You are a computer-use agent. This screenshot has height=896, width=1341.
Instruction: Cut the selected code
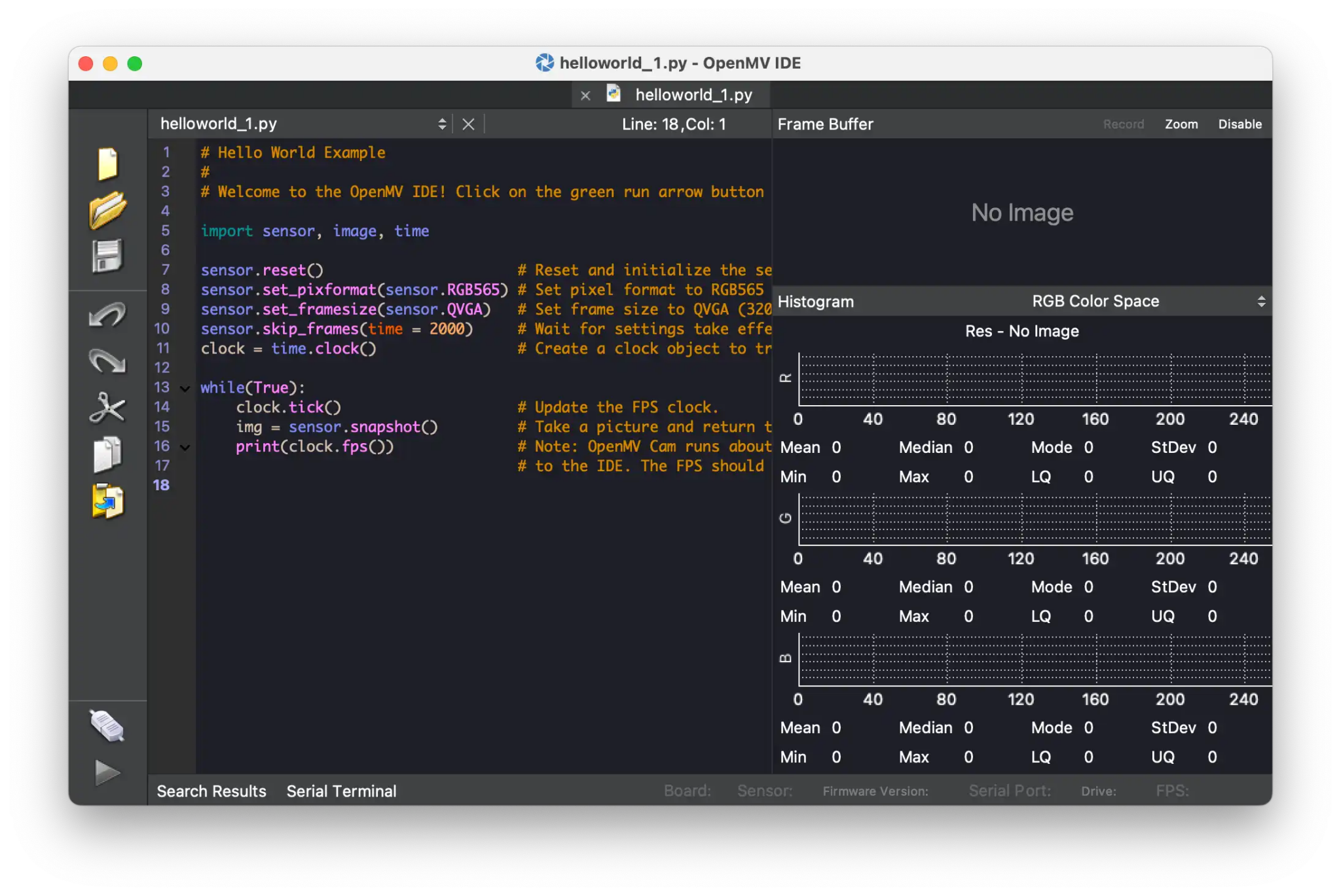pos(107,408)
